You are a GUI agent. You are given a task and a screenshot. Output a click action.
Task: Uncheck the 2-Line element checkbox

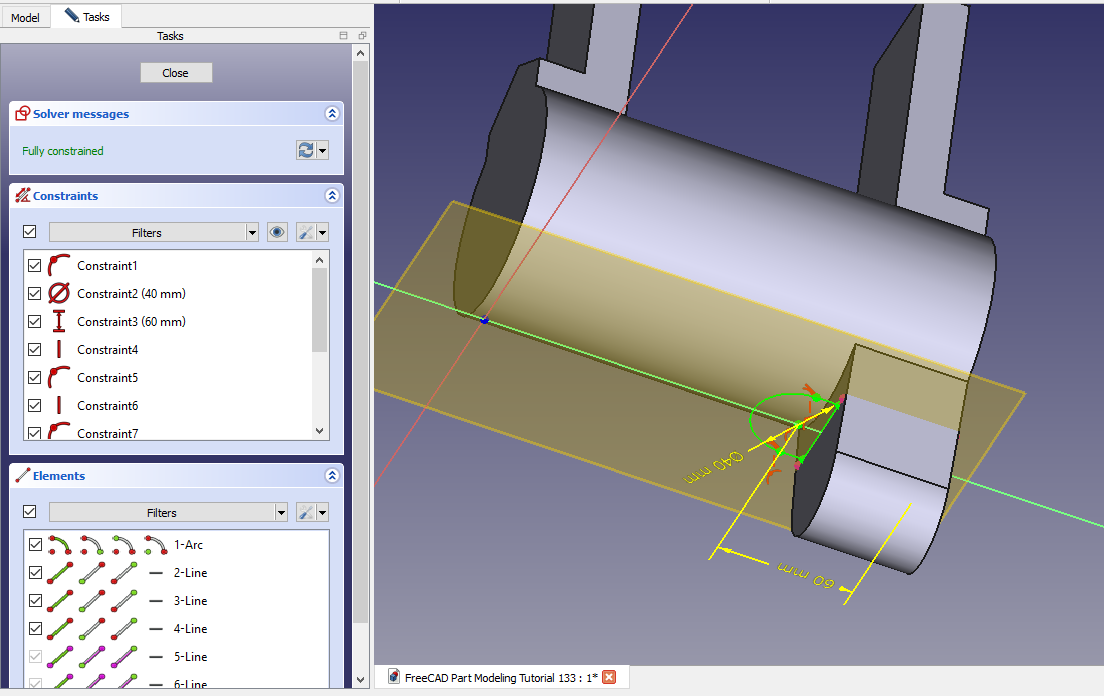(36, 573)
